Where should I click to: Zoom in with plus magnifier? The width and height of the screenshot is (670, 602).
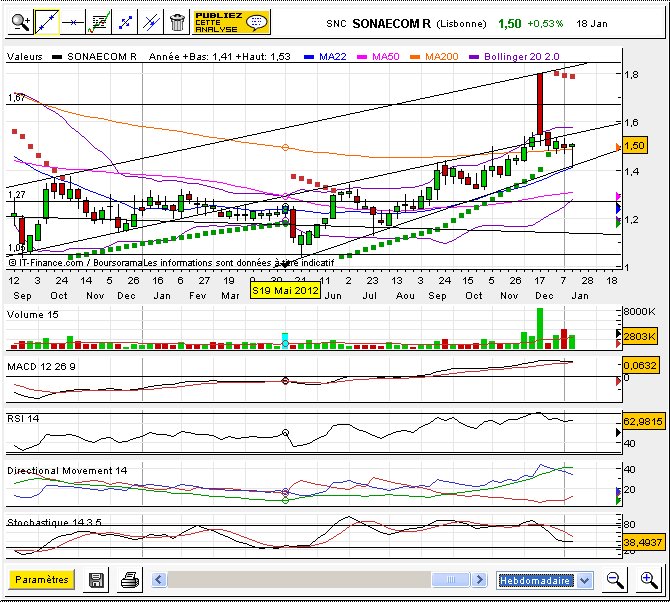[x=649, y=580]
